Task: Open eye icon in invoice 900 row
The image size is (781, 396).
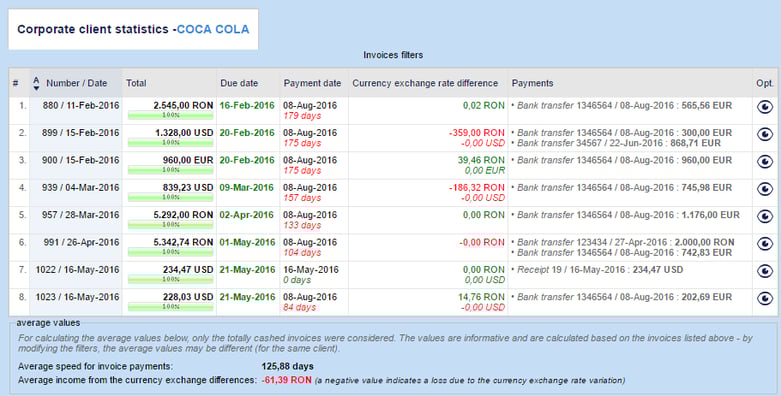Action: click(x=765, y=162)
